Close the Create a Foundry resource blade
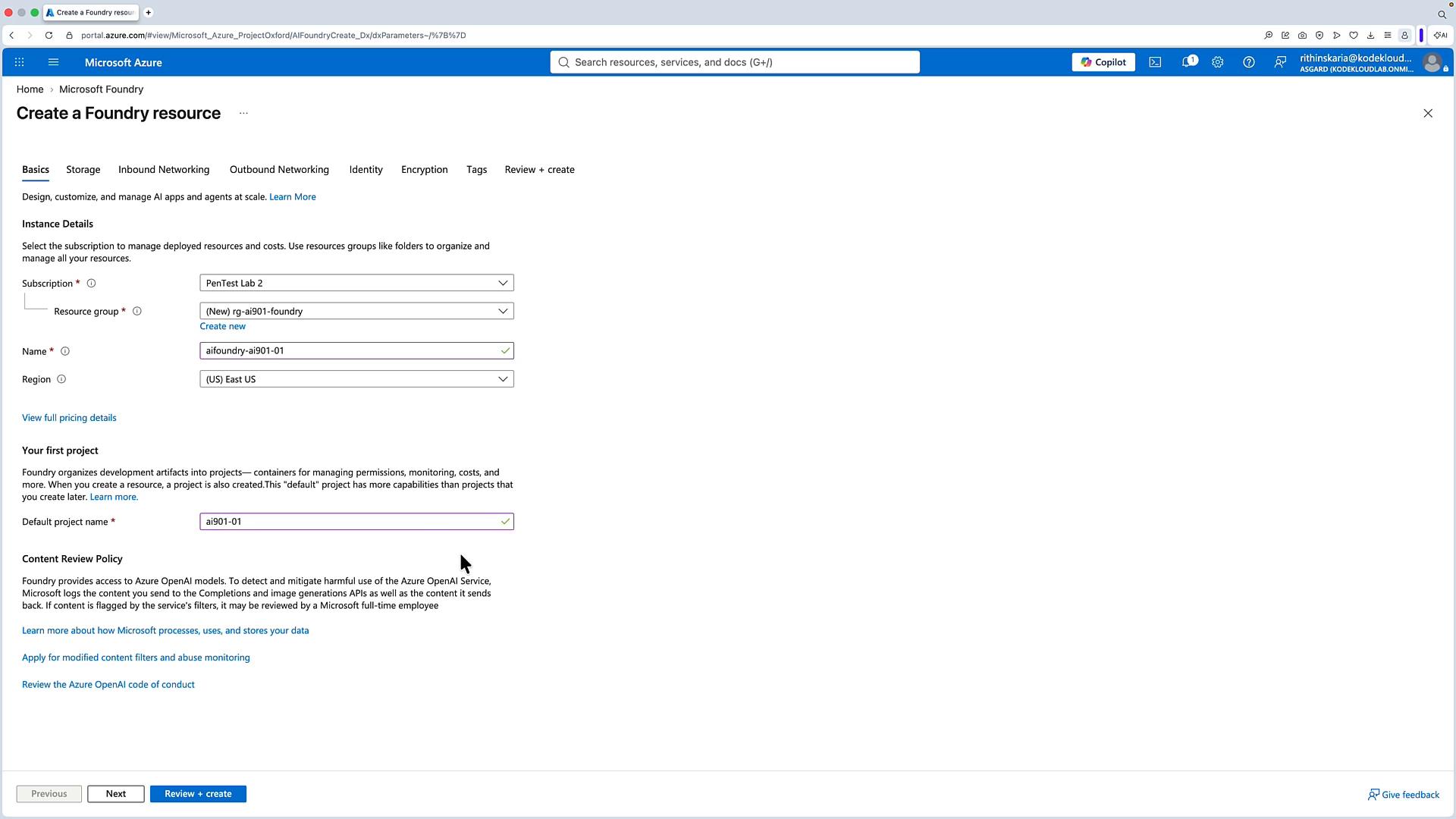This screenshot has height=819, width=1456. (x=1428, y=113)
